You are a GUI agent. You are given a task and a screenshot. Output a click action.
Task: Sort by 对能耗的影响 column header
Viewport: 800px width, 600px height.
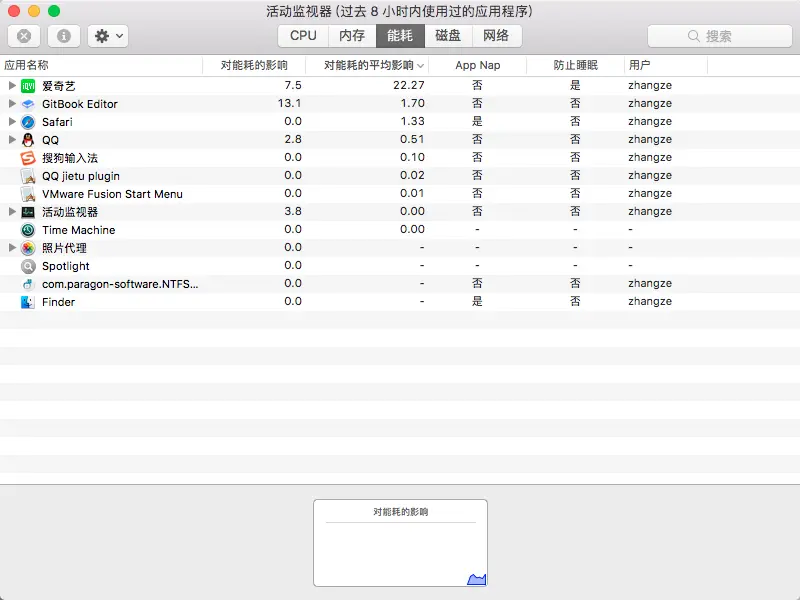pyautogui.click(x=254, y=65)
